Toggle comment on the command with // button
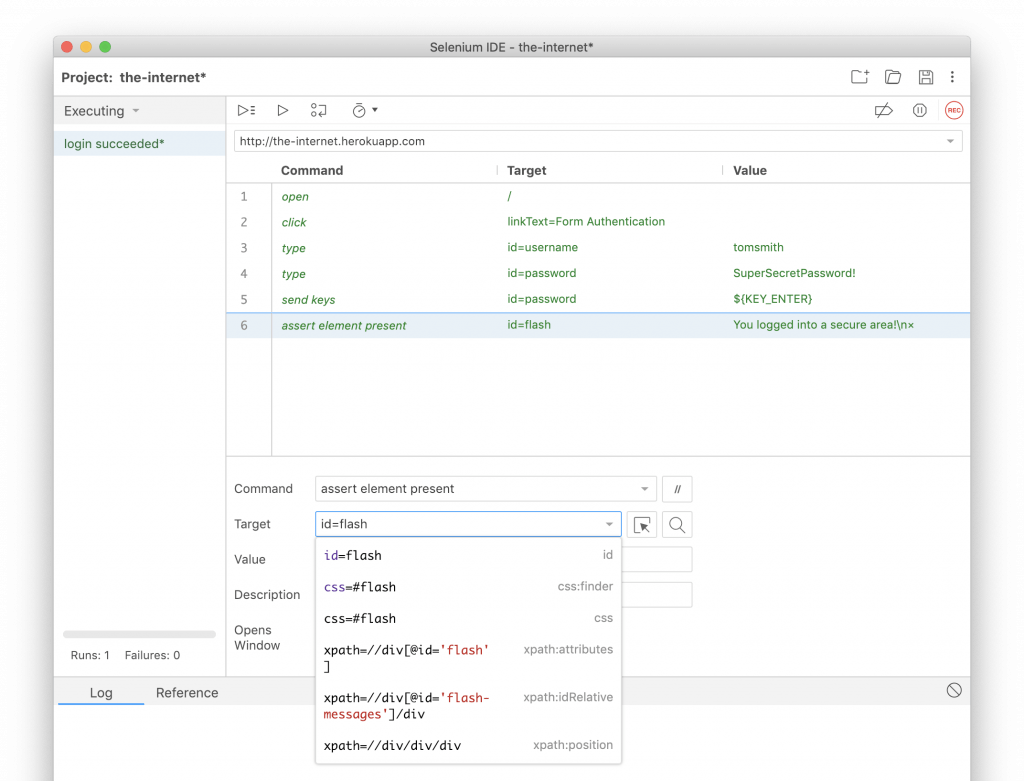Screen dimensions: 1024x781 tap(677, 489)
